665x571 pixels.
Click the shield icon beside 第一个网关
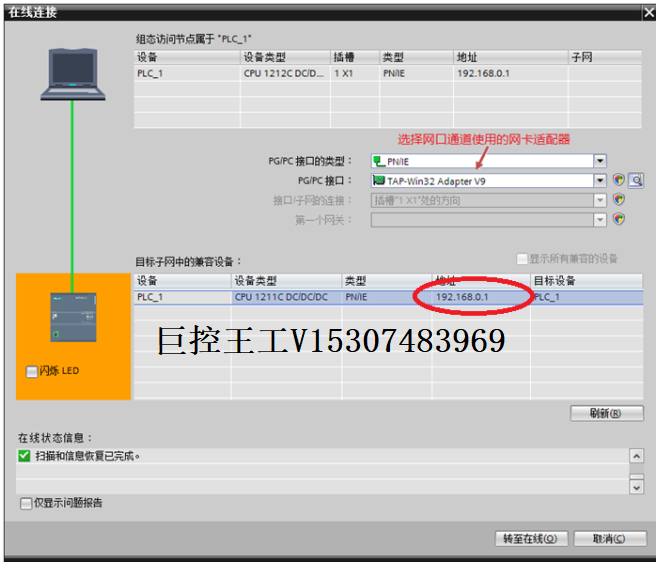coord(619,219)
